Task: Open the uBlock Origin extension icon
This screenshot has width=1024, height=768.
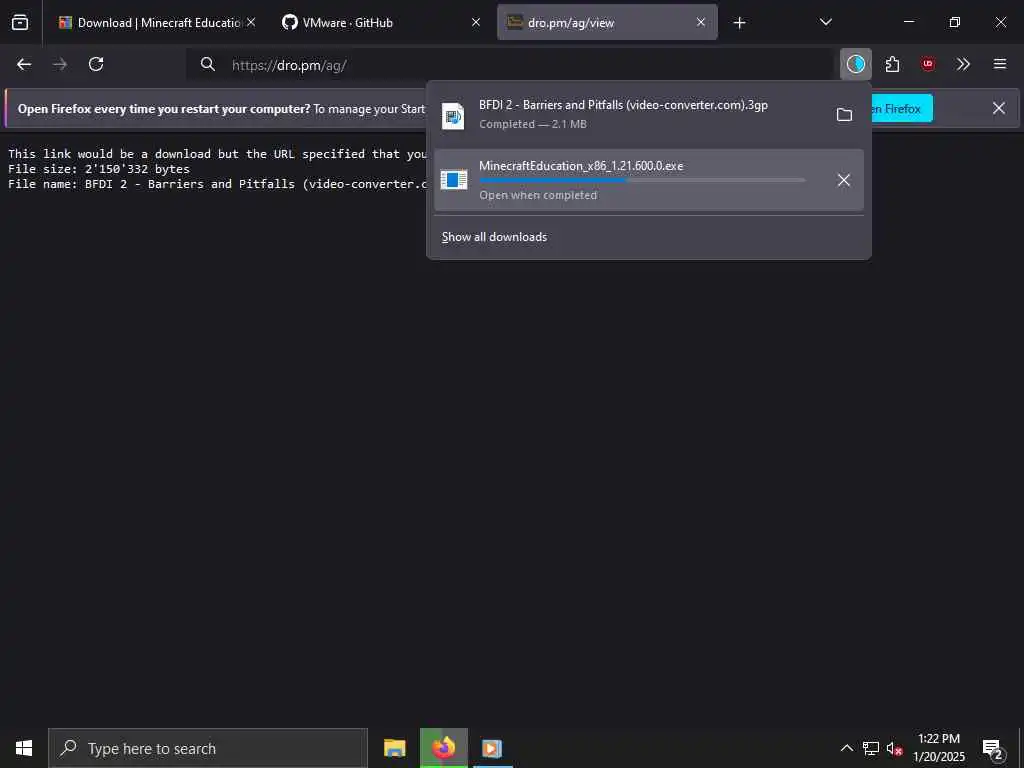Action: coord(927,64)
